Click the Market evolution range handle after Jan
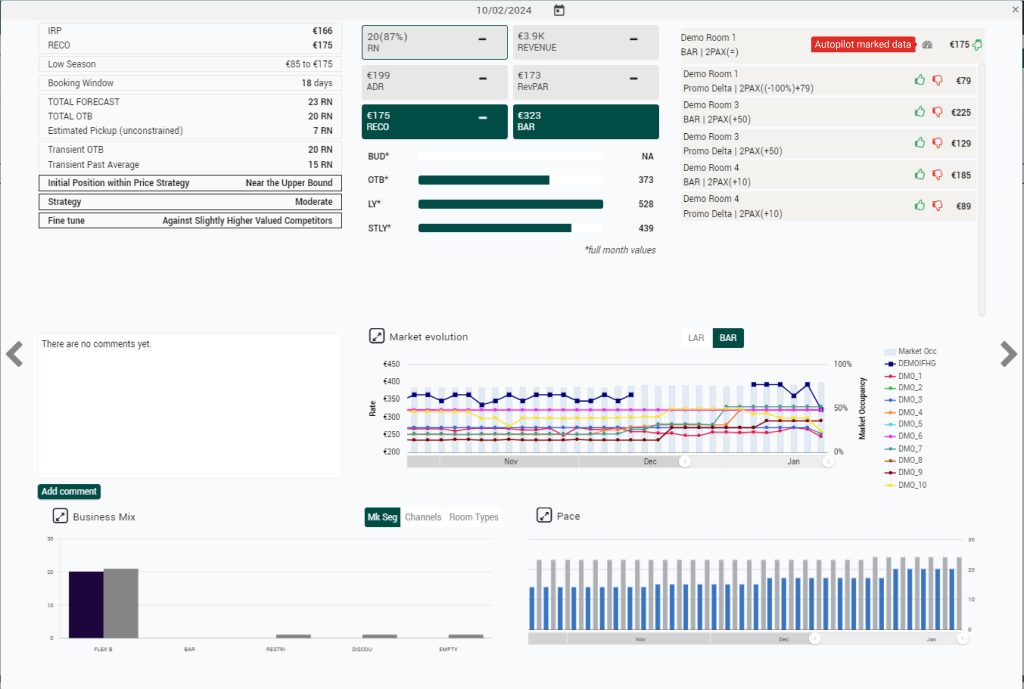Image resolution: width=1024 pixels, height=689 pixels. (x=828, y=462)
